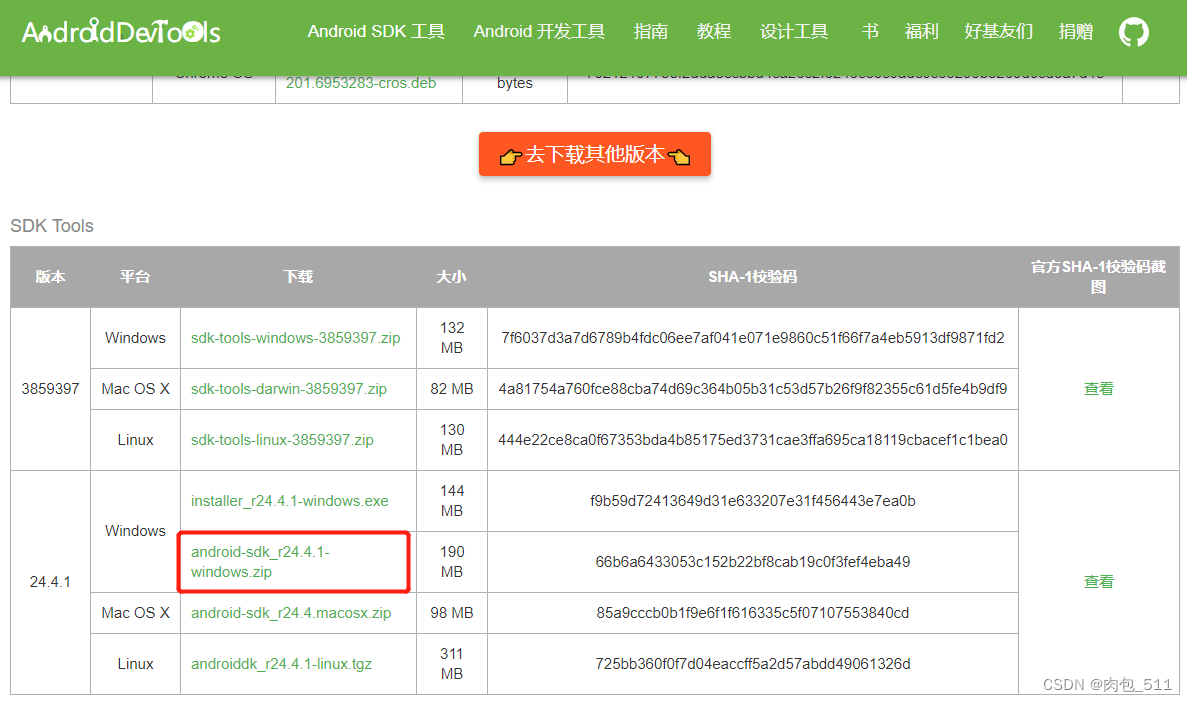Download android-sdk_r24.4.1-windows.zip
Screen dimensions: 1187x702
[260, 562]
